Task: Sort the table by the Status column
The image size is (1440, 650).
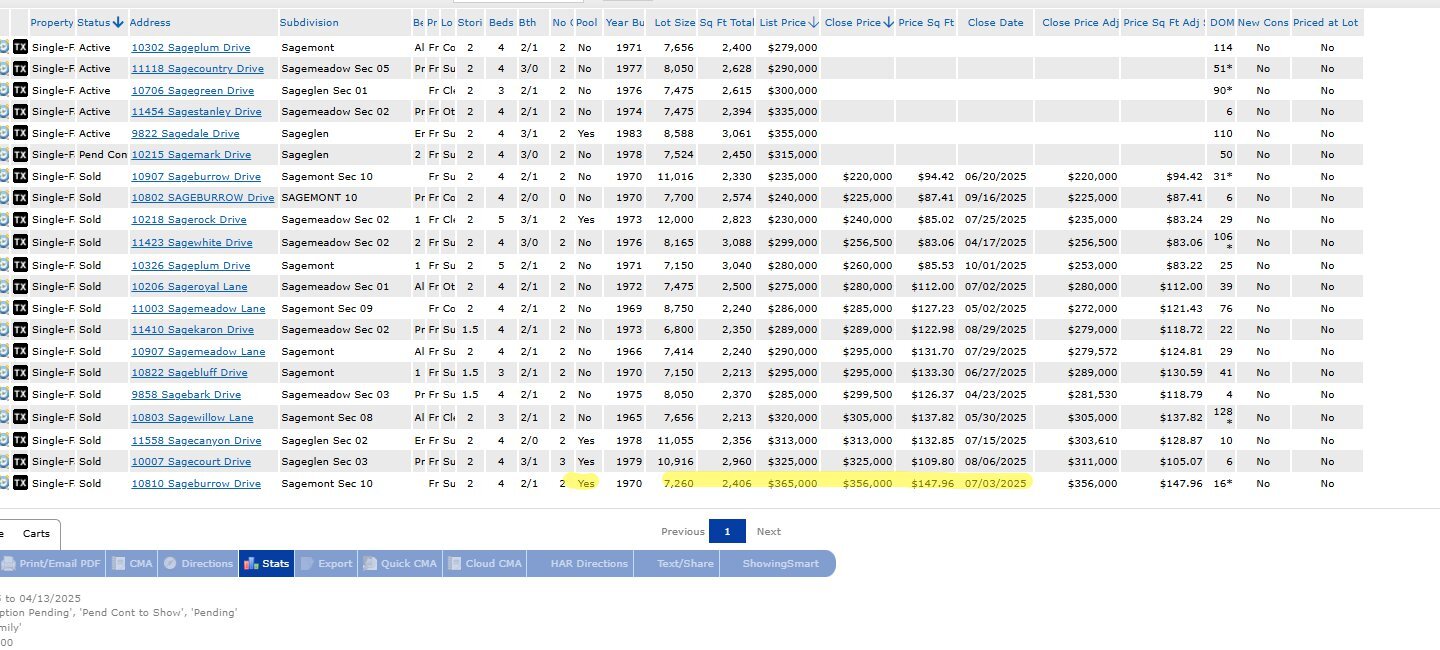Action: click(x=100, y=22)
